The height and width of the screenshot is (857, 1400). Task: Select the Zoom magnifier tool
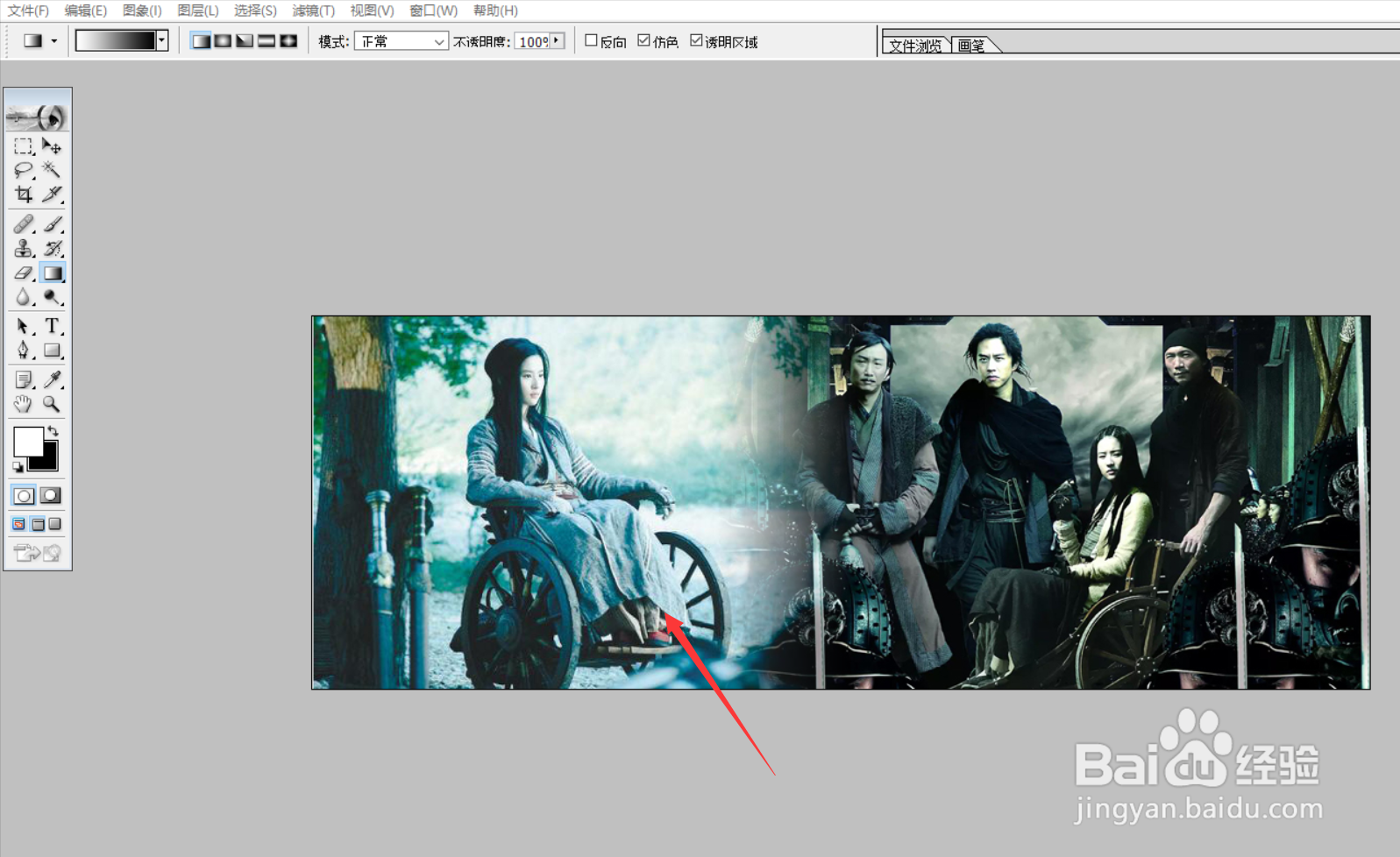pyautogui.click(x=53, y=404)
